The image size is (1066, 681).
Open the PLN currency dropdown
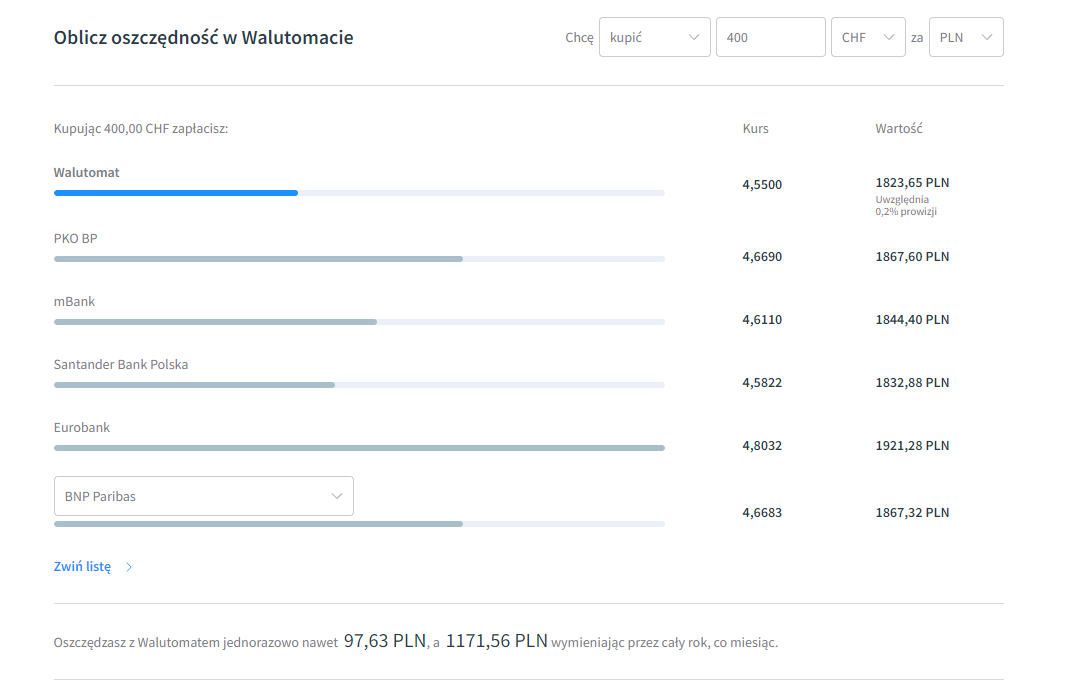966,37
